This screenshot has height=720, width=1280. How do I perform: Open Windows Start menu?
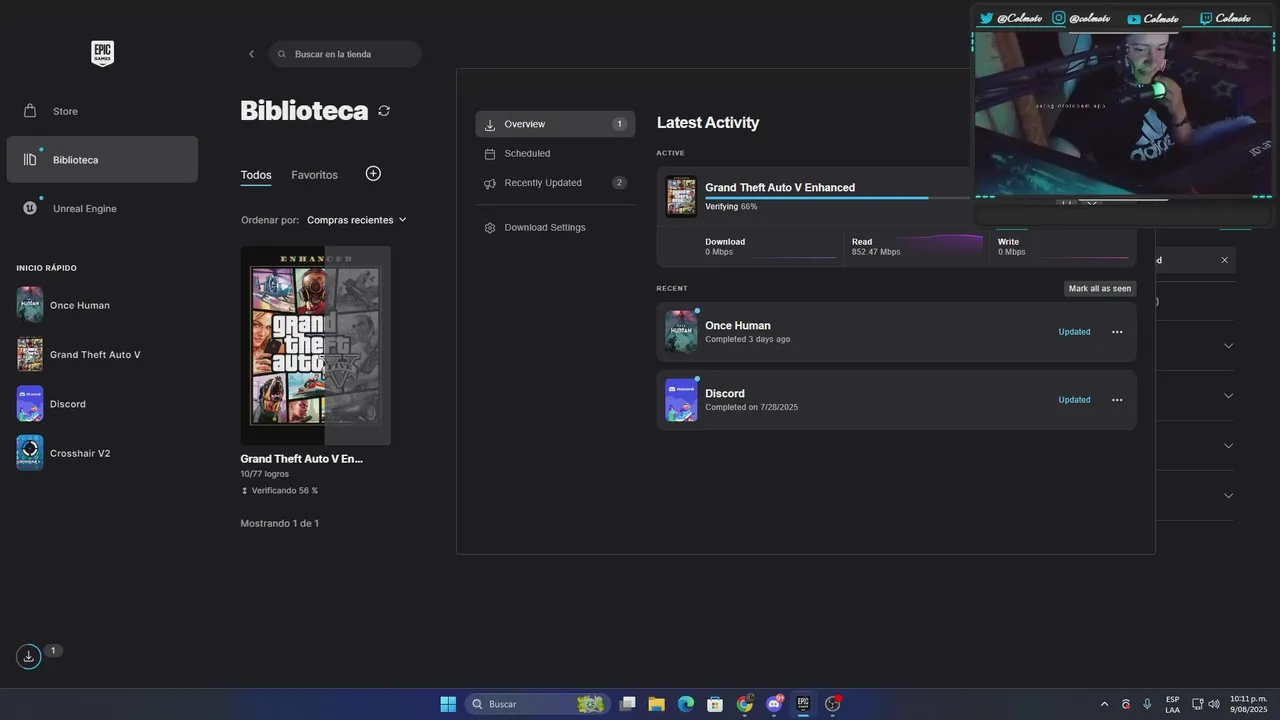click(x=448, y=704)
